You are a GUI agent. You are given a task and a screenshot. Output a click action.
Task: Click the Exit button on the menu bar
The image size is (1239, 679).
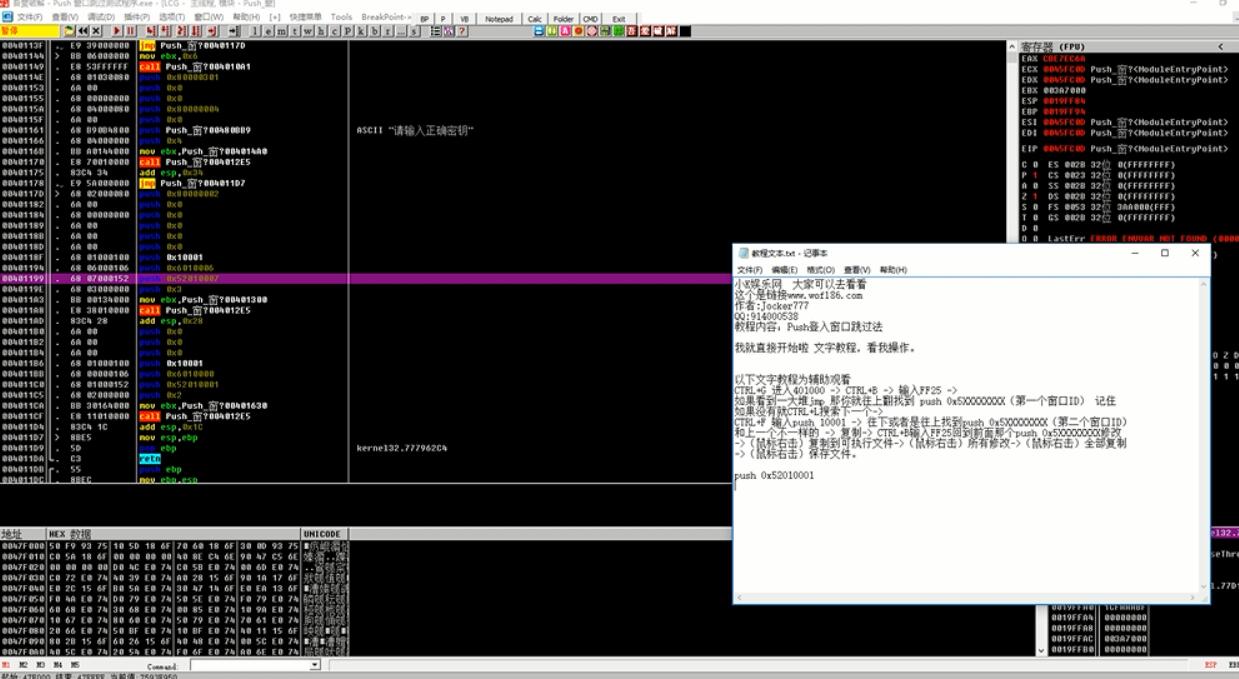point(618,17)
